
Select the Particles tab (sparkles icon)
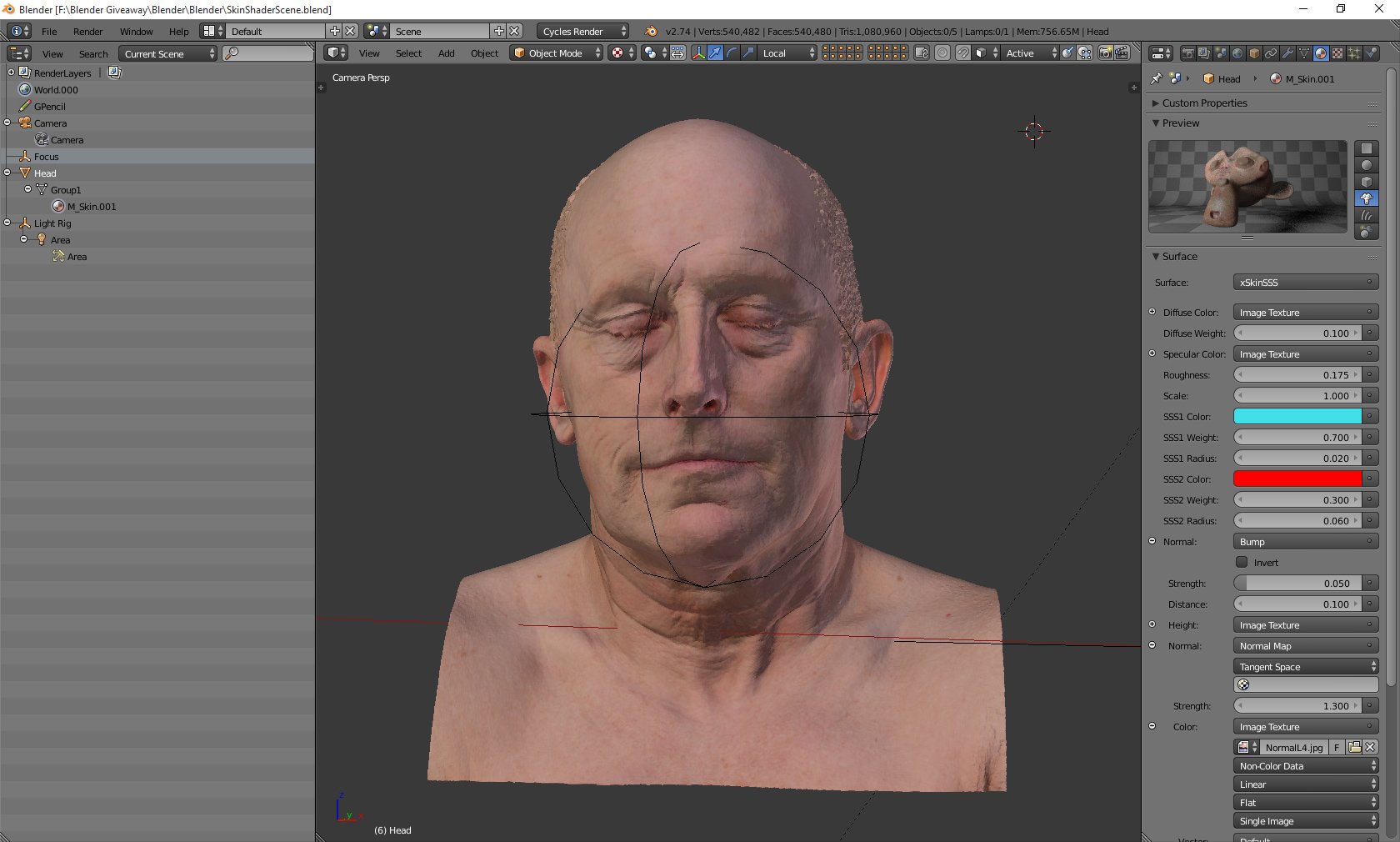coord(1353,53)
